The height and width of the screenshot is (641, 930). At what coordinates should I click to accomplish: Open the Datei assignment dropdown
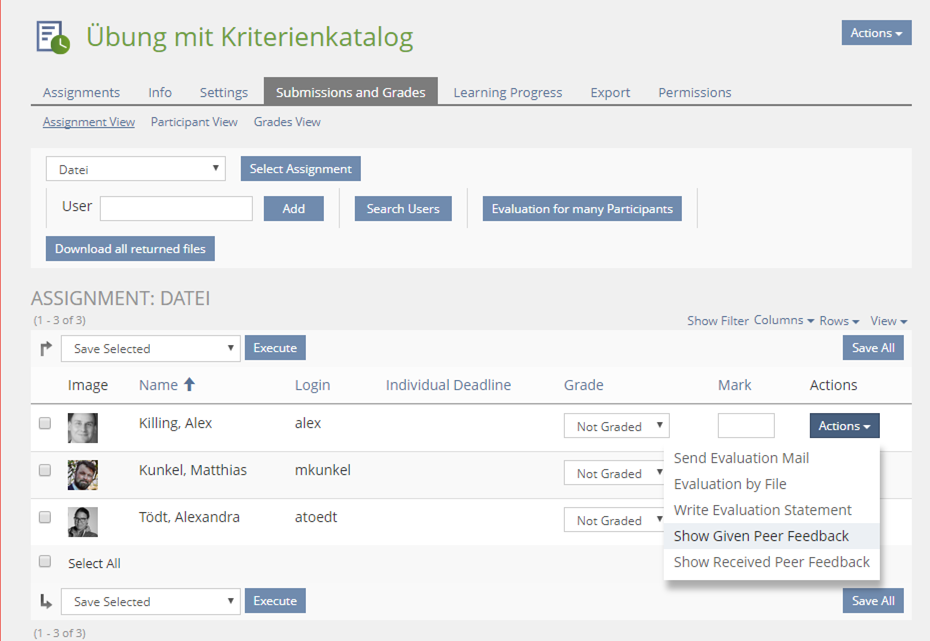[x=135, y=169]
